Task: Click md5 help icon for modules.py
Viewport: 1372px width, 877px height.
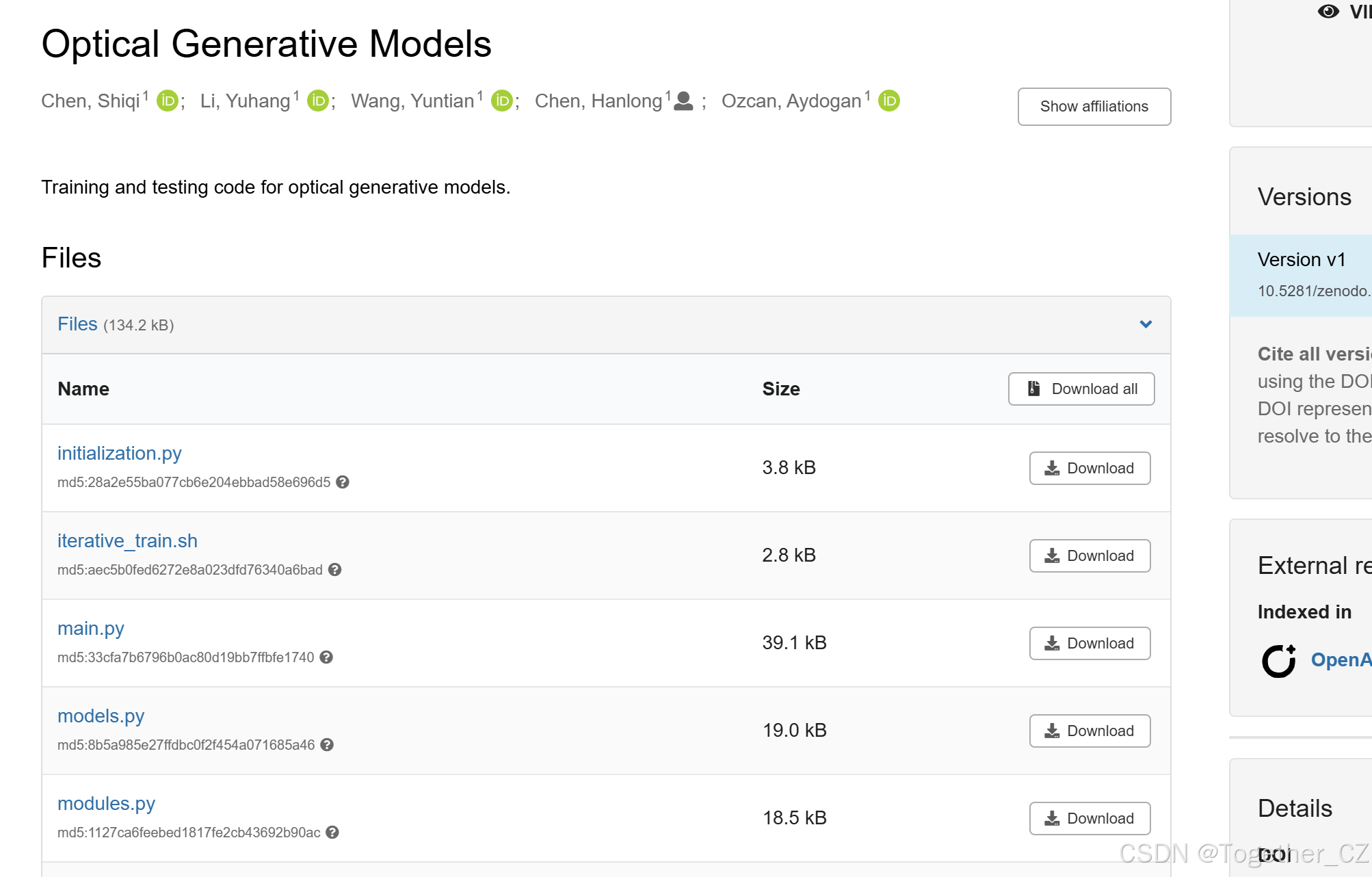Action: pos(332,833)
